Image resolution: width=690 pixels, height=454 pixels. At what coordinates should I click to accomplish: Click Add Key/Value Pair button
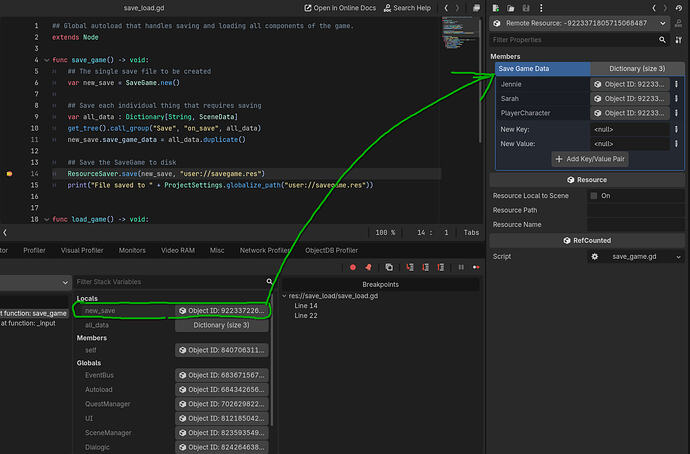click(x=590, y=159)
